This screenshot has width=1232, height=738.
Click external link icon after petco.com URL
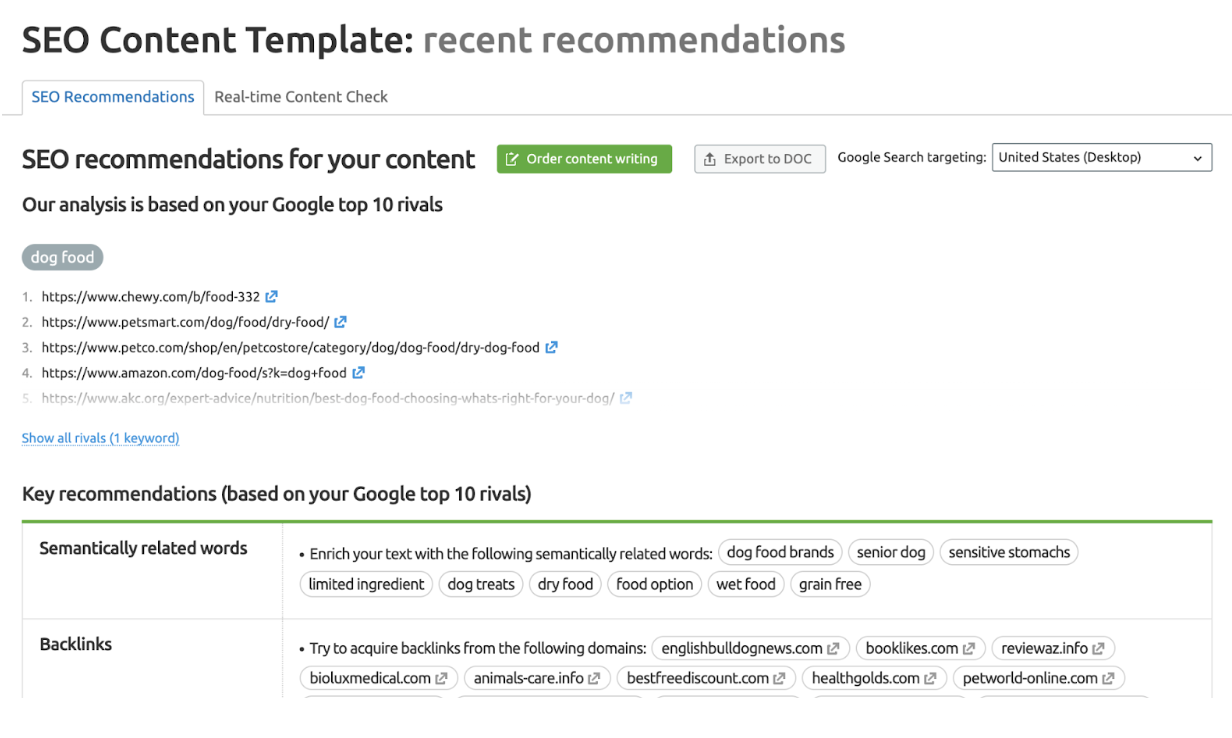[552, 347]
